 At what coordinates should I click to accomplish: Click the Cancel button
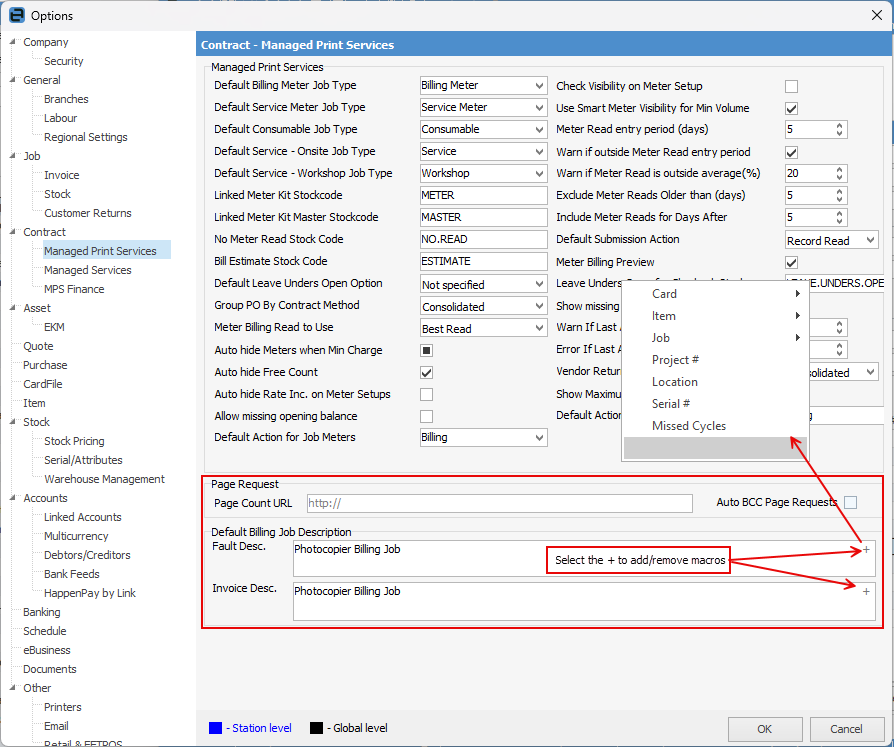pyautogui.click(x=846, y=729)
